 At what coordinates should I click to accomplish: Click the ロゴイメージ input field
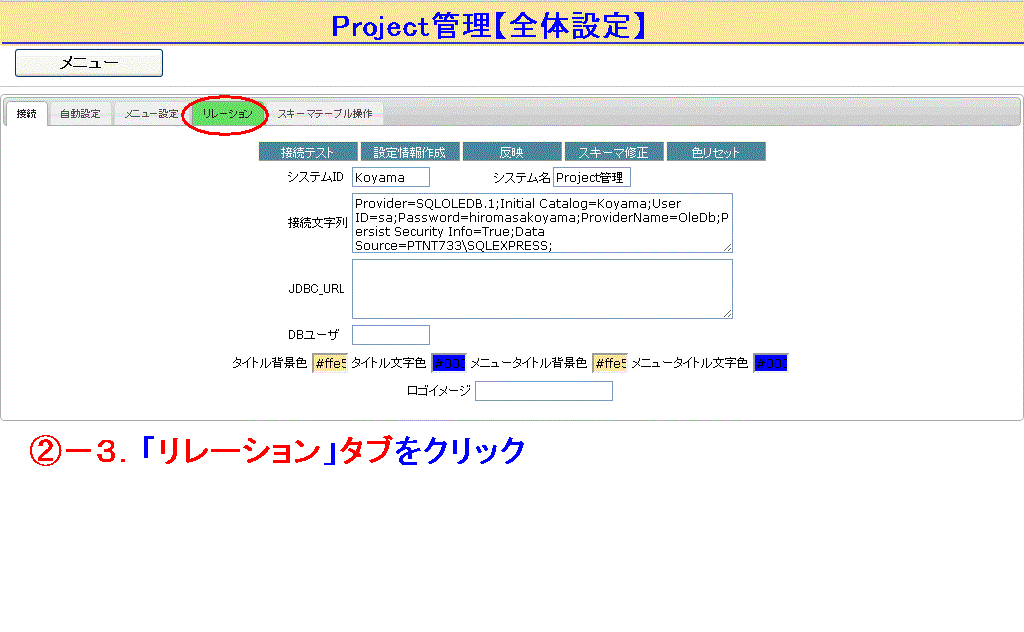[543, 391]
